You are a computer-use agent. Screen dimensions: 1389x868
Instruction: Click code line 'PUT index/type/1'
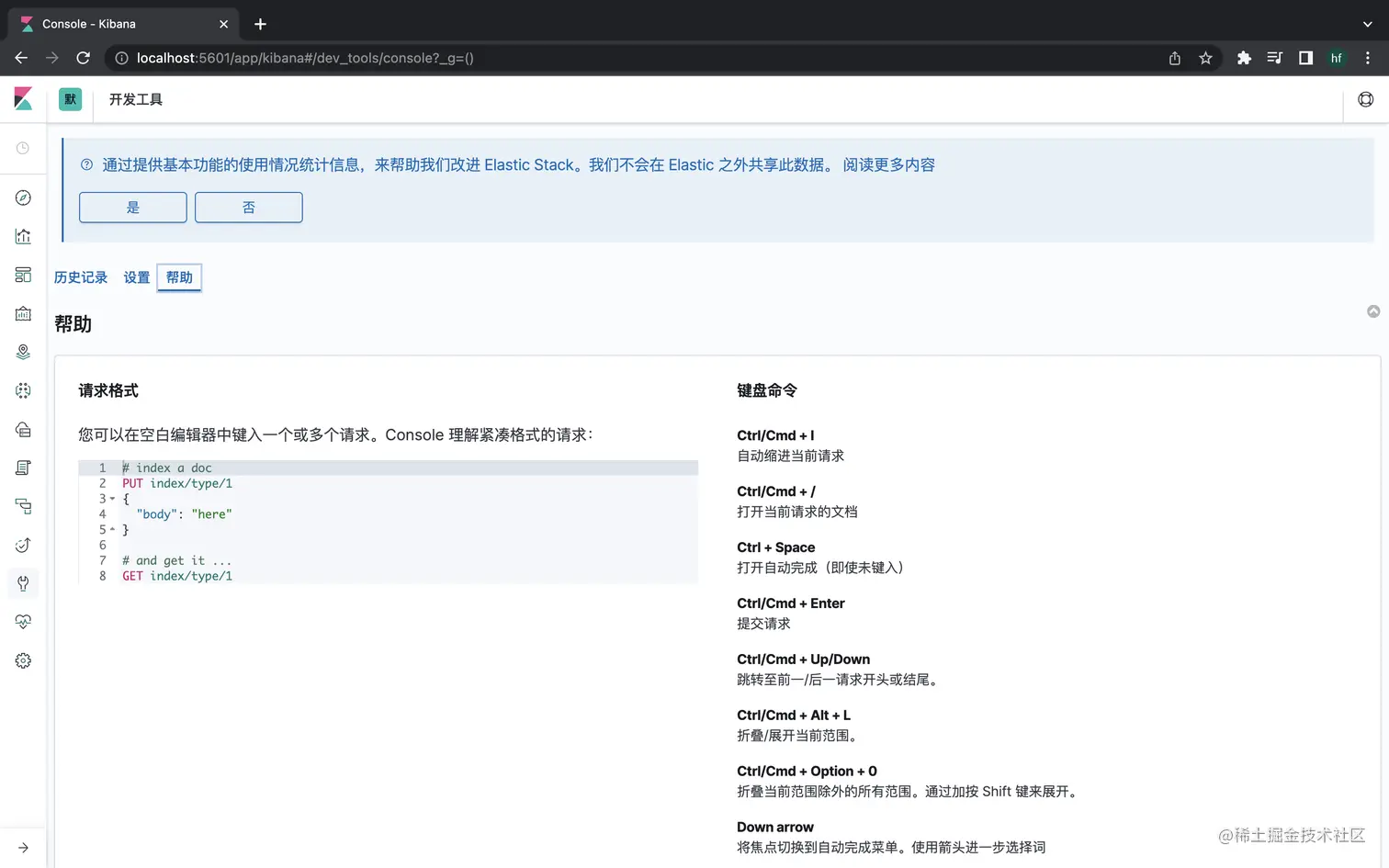[x=177, y=483]
